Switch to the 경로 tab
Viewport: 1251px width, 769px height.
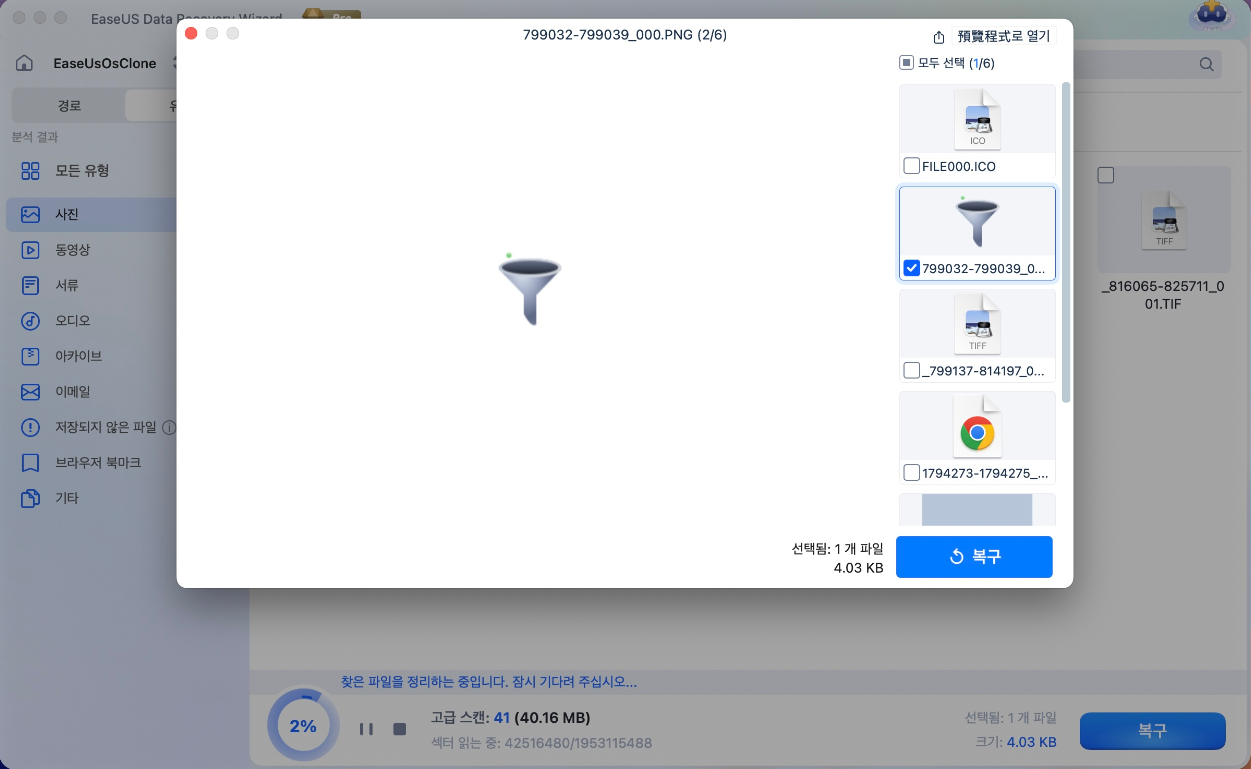pos(69,105)
